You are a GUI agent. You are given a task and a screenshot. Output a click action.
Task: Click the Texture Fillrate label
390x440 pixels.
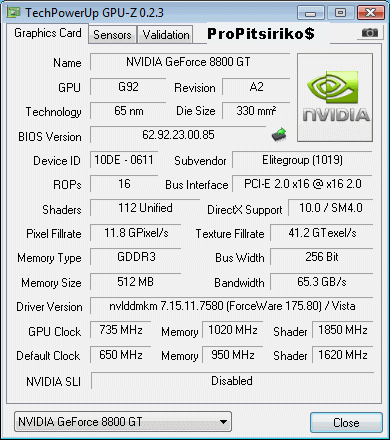pos(230,234)
